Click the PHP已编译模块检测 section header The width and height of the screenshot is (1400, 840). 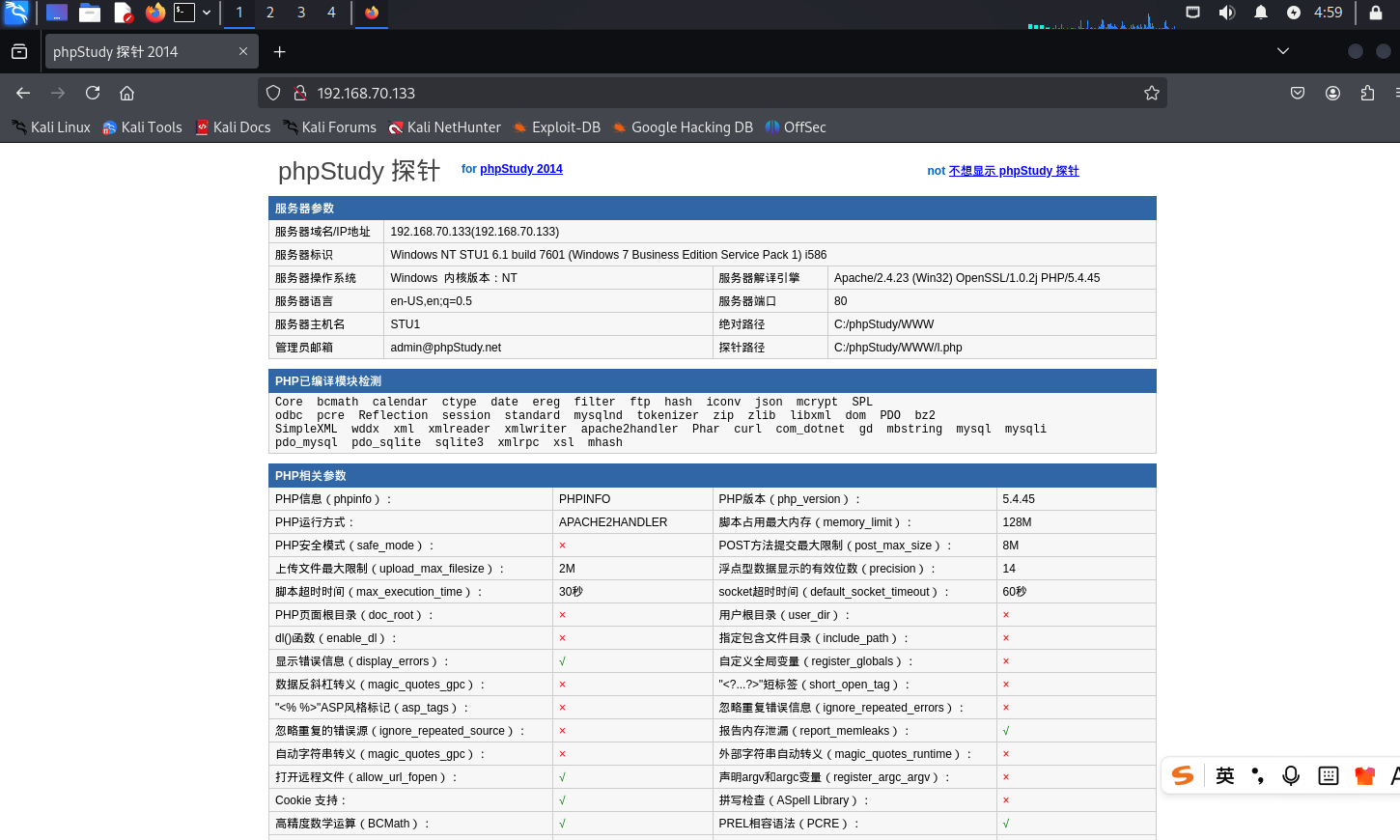tap(713, 381)
